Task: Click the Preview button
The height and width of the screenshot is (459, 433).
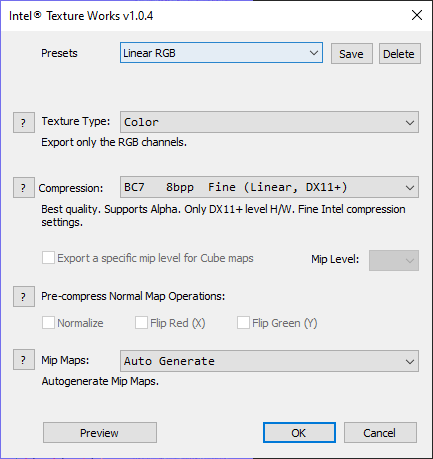Action: pyautogui.click(x=100, y=433)
